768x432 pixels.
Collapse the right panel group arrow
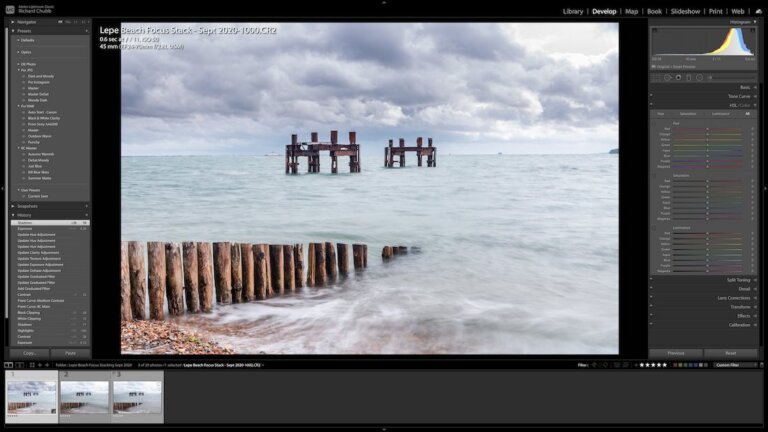click(766, 188)
